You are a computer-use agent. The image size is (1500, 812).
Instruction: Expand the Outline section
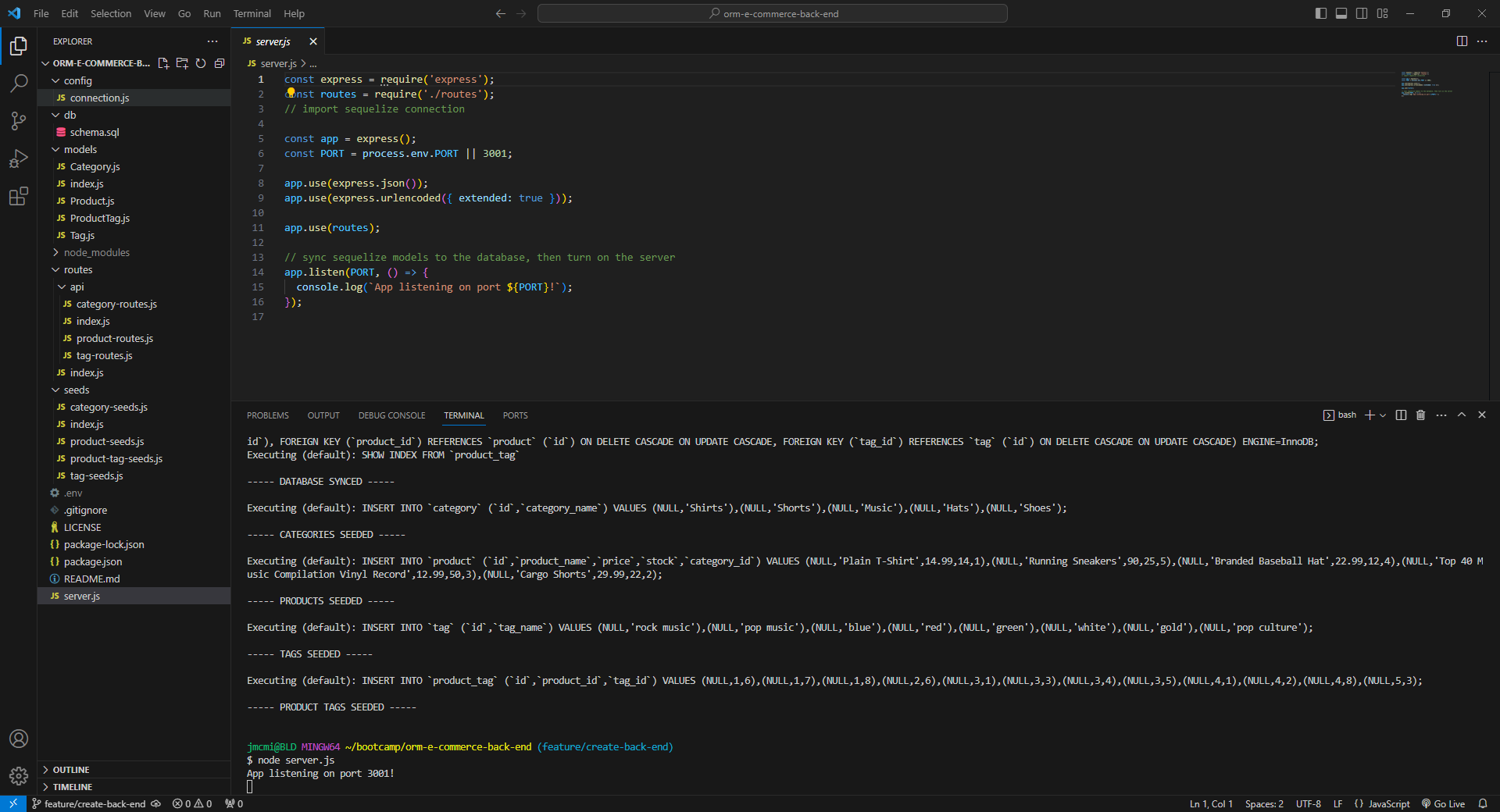point(134,770)
